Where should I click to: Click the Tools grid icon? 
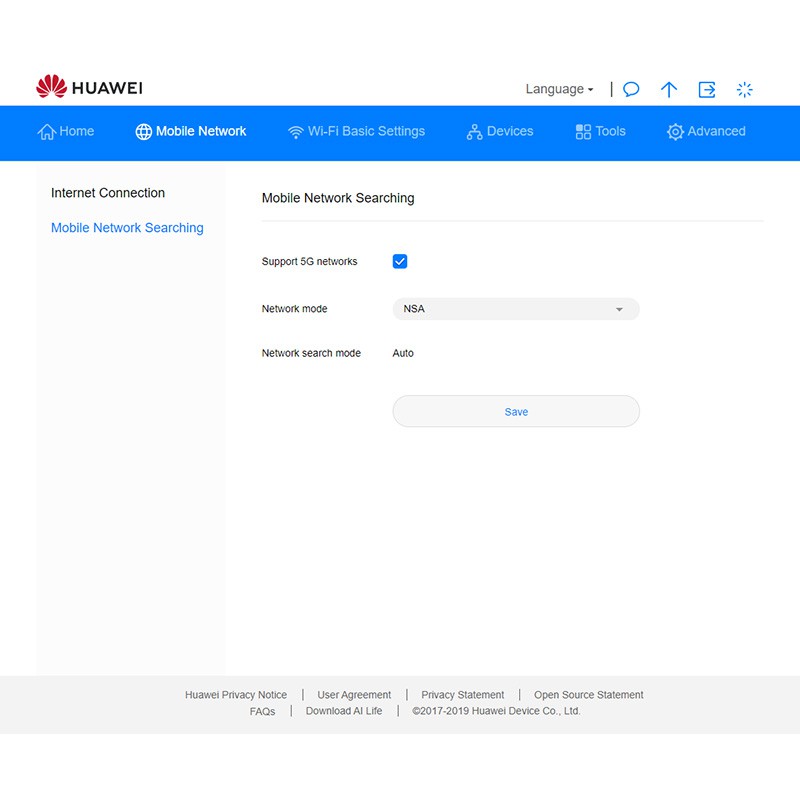[x=583, y=132]
